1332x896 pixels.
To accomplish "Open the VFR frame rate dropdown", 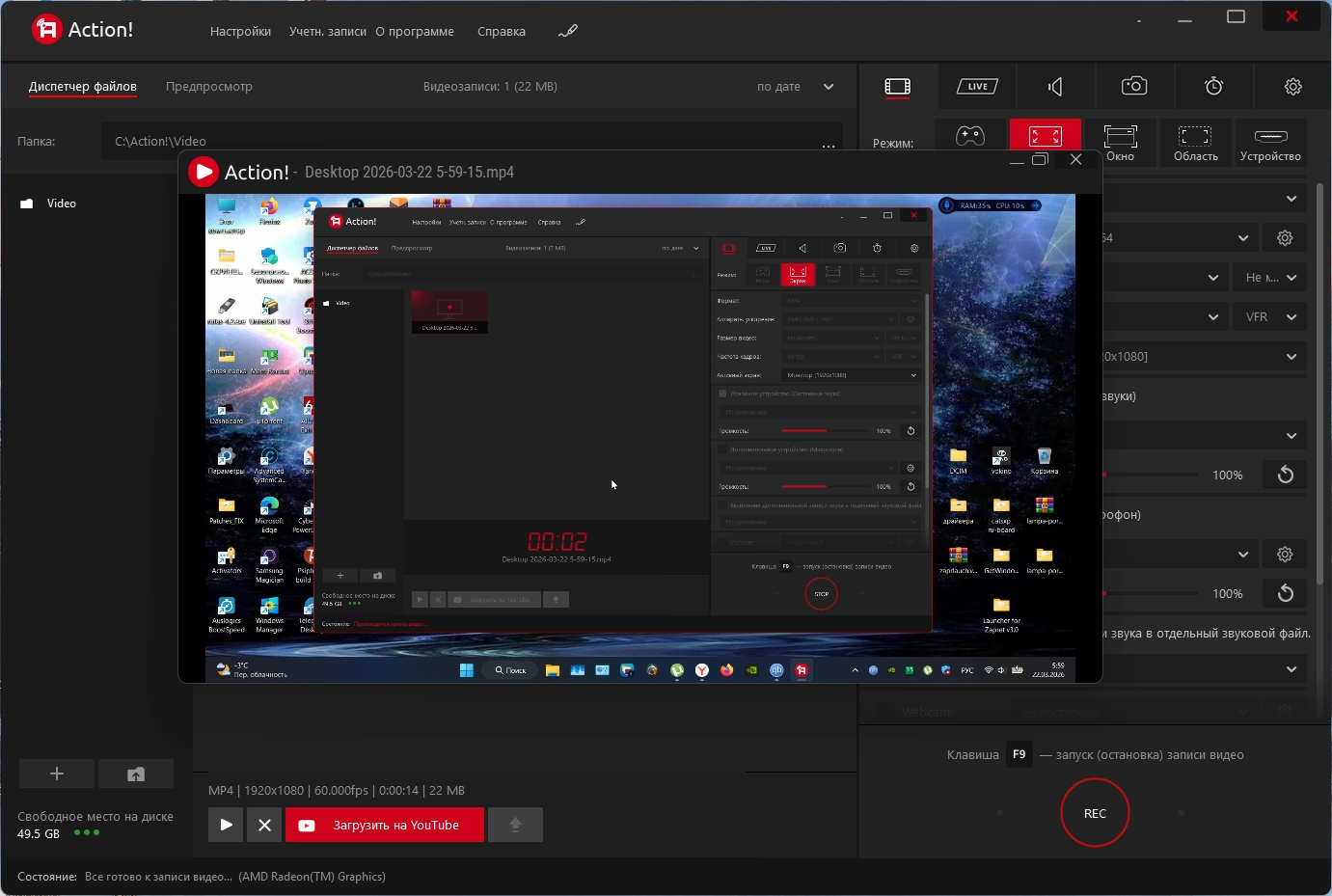I will [x=1269, y=316].
